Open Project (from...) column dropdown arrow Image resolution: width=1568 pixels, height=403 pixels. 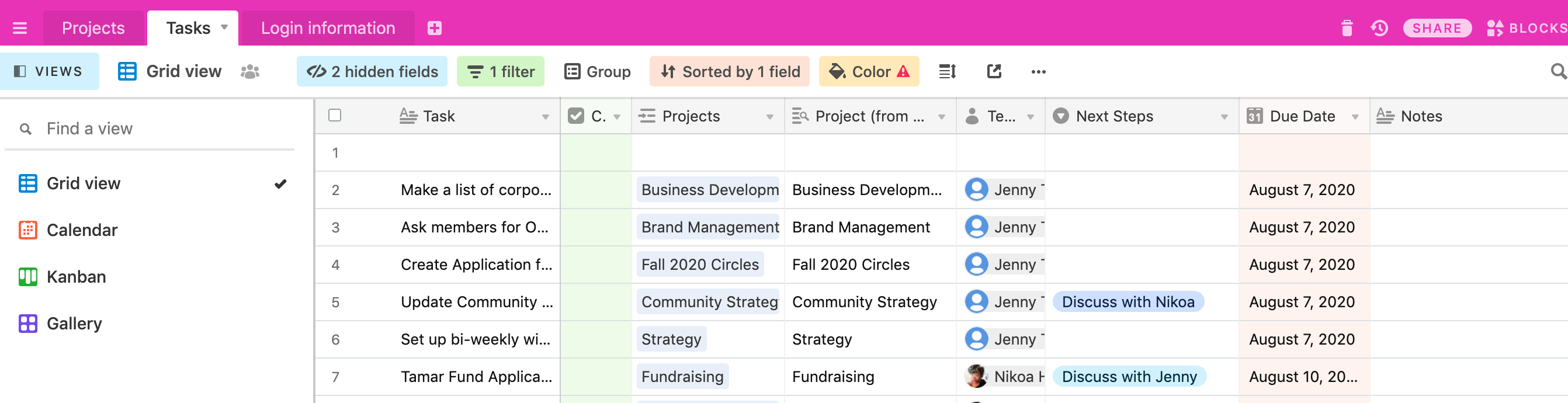(x=942, y=117)
